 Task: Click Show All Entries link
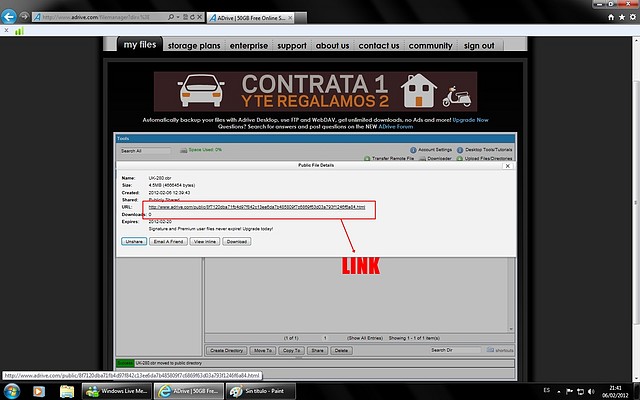(x=365, y=338)
